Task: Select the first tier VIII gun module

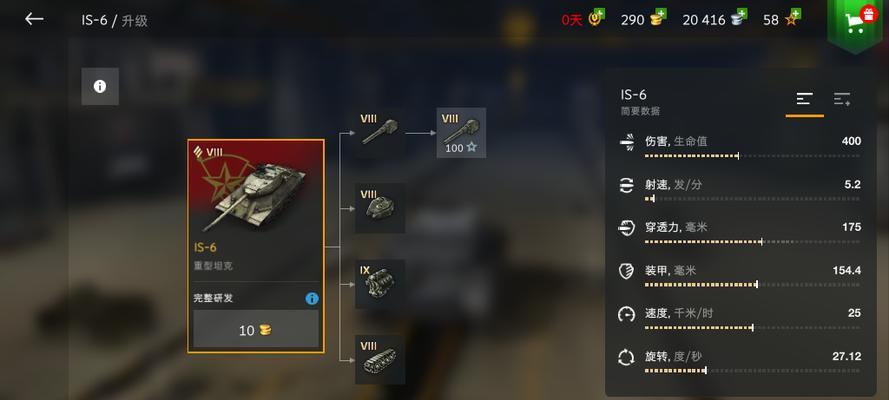Action: tap(380, 132)
